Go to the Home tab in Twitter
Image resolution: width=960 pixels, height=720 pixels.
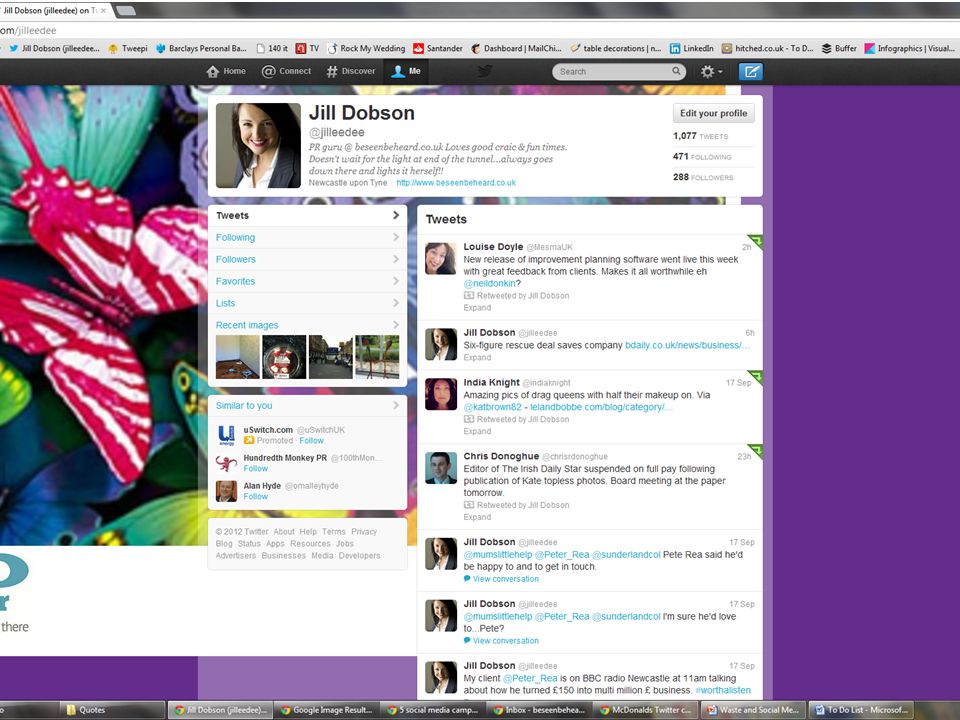pyautogui.click(x=226, y=71)
